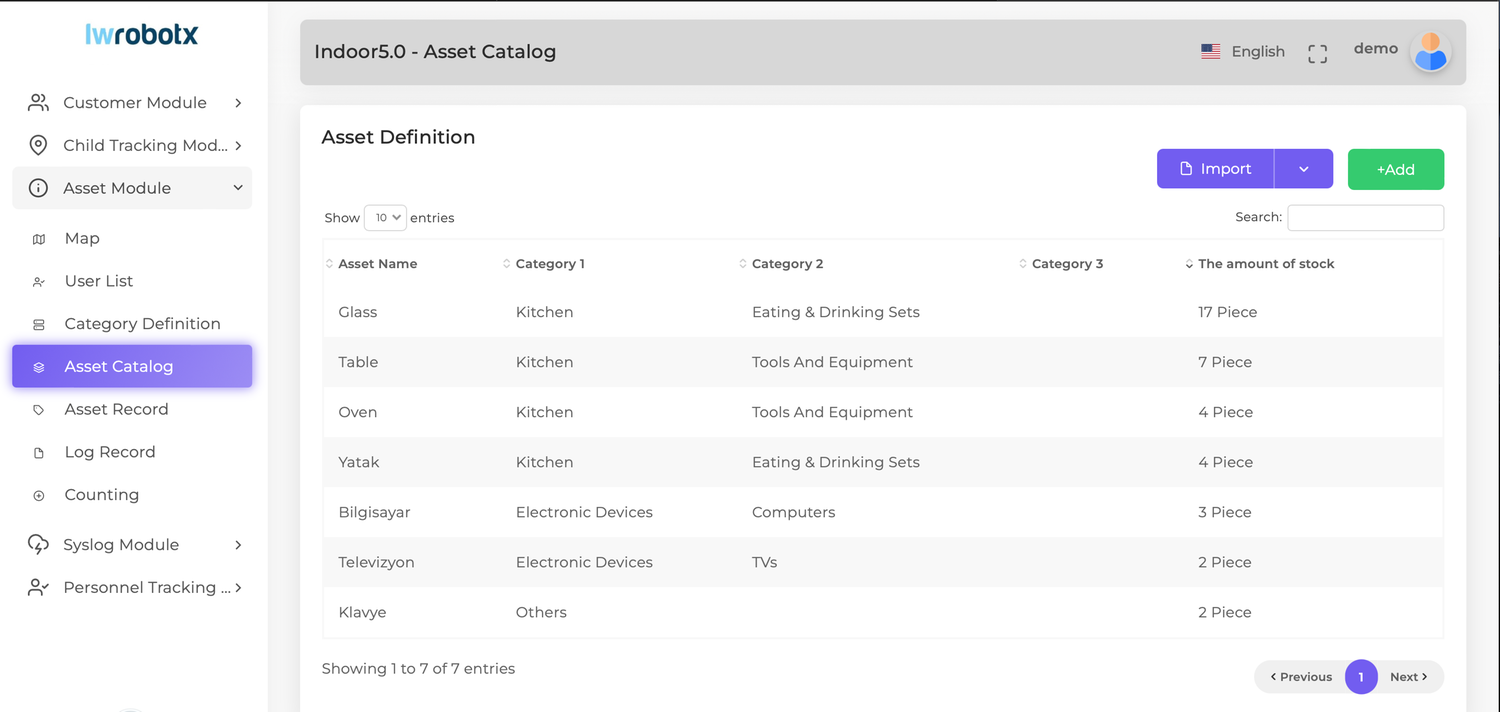The height and width of the screenshot is (712, 1500).
Task: Click the Customer Module people icon
Action: [x=38, y=102]
